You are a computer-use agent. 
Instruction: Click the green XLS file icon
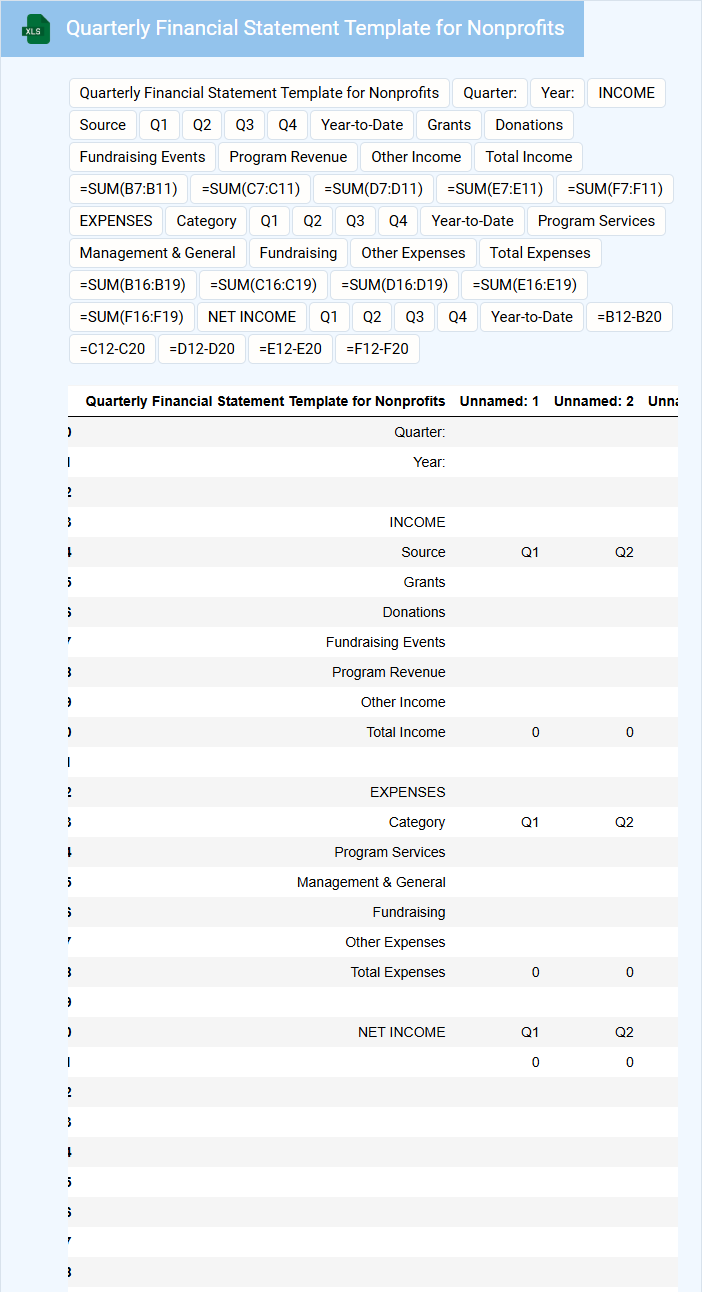[37, 29]
